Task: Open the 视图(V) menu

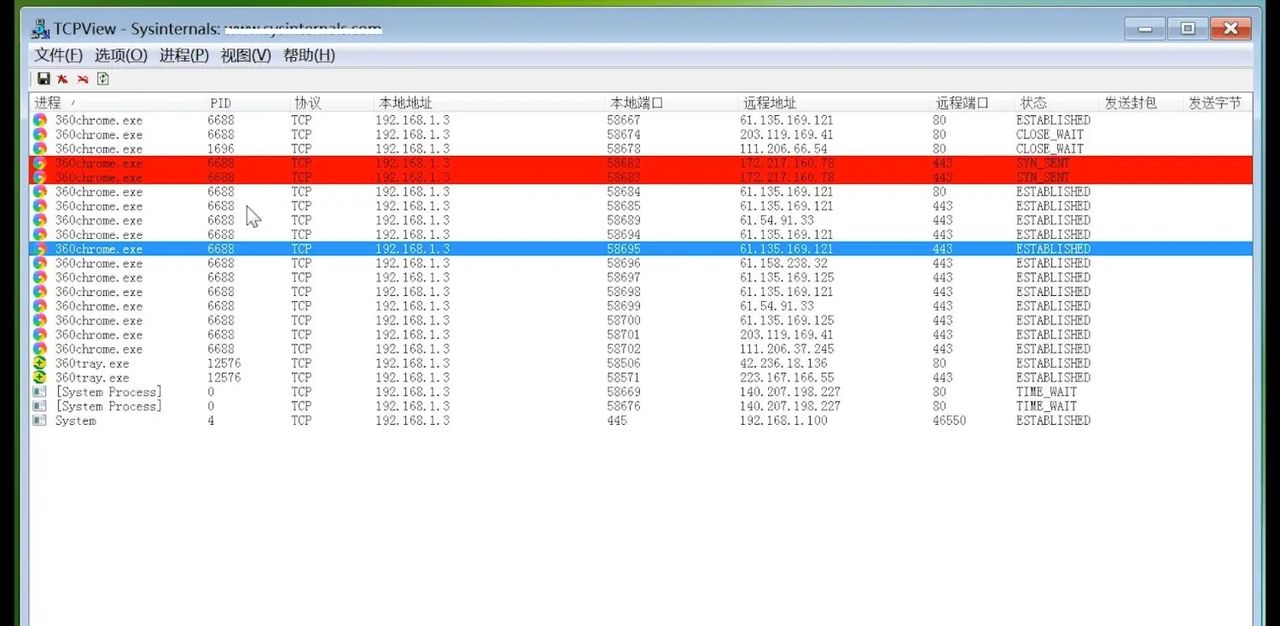Action: 246,55
